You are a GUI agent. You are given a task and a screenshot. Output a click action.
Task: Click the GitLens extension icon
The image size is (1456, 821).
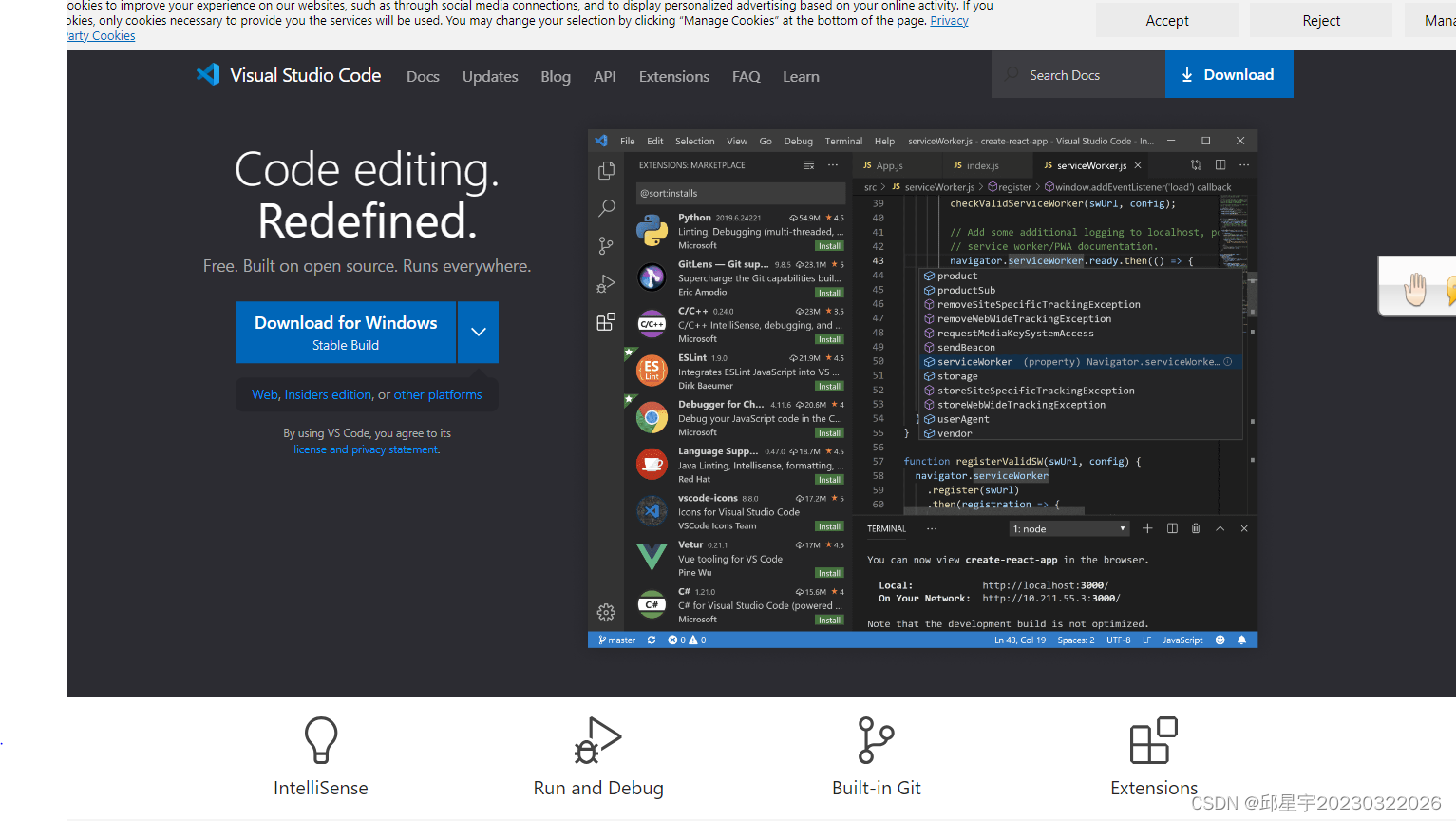click(652, 277)
